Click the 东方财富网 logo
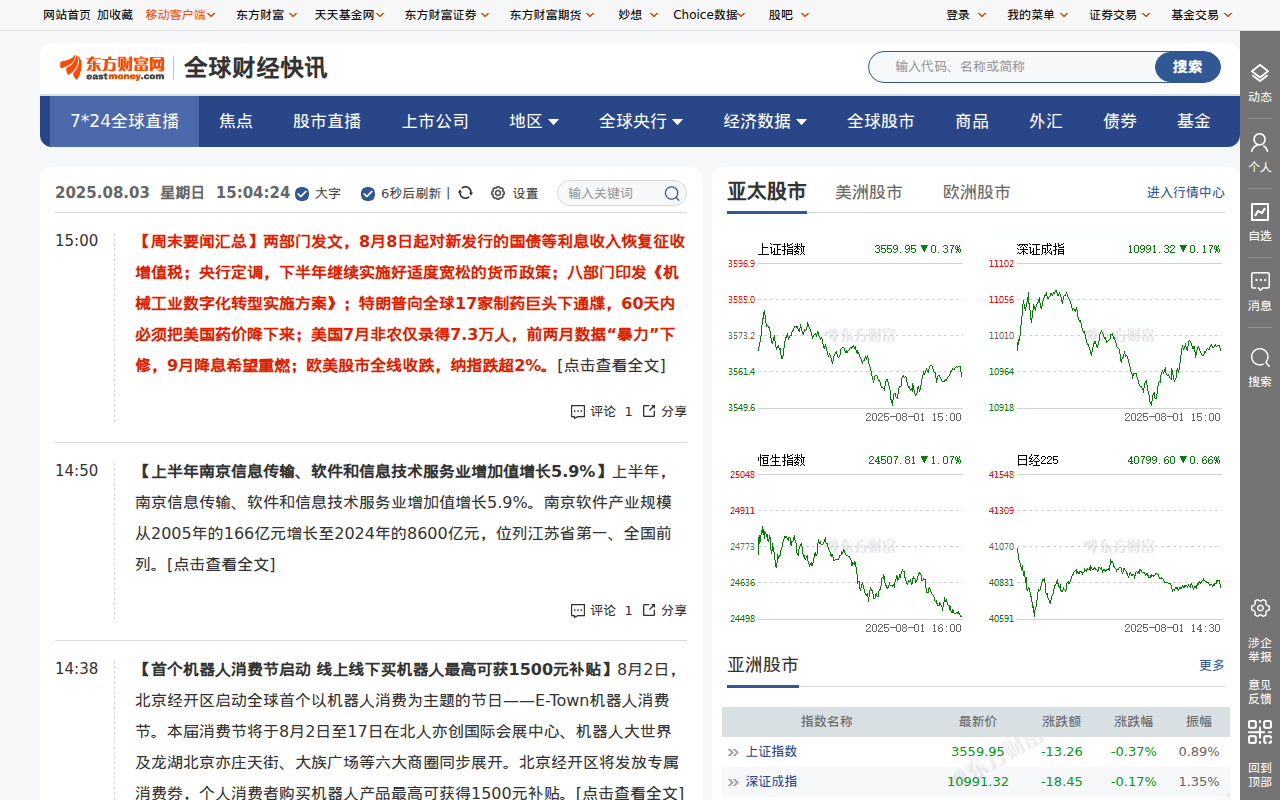1280x800 pixels. coord(112,67)
